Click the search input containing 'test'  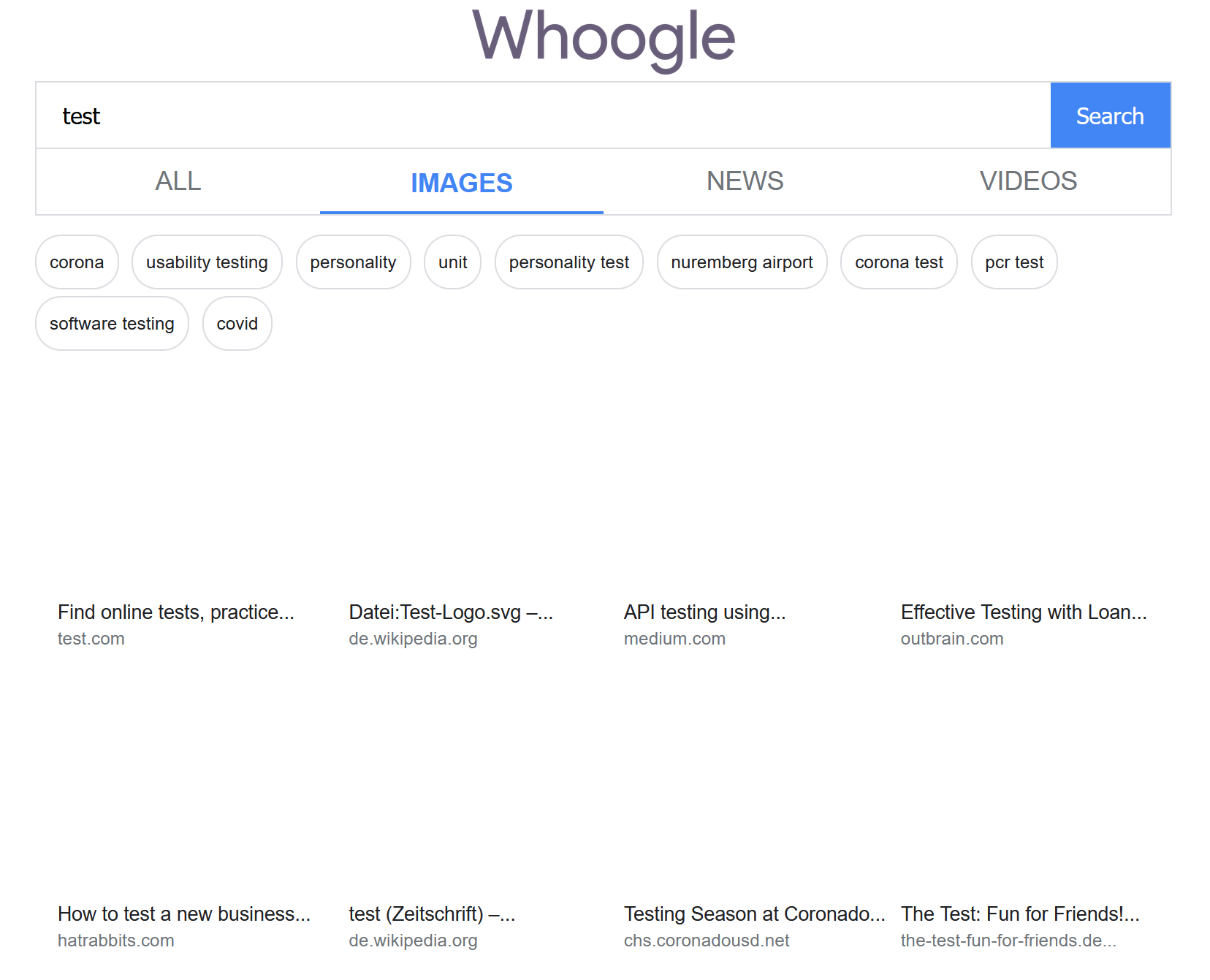543,115
